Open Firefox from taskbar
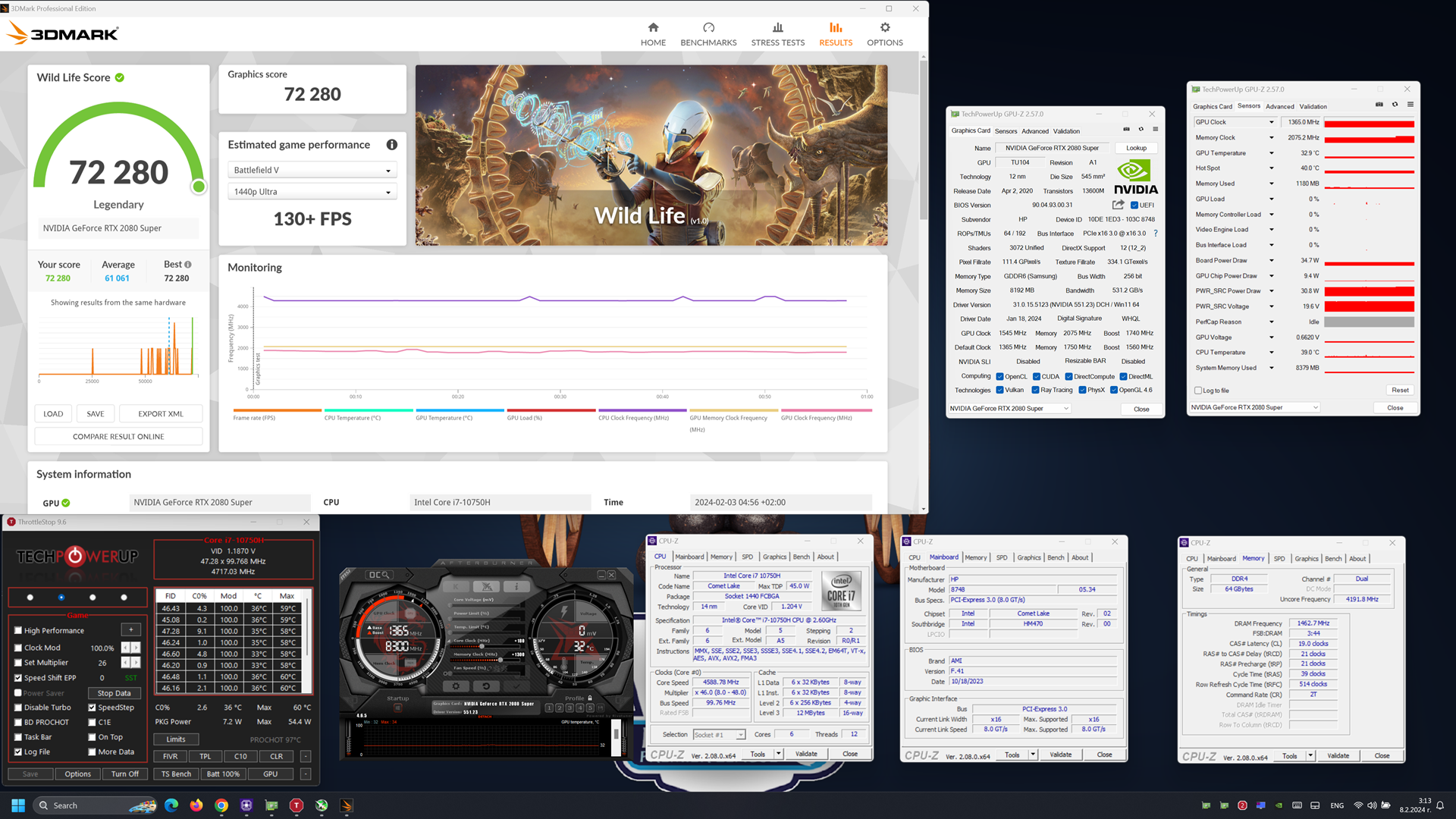The image size is (1456, 819). [x=196, y=805]
